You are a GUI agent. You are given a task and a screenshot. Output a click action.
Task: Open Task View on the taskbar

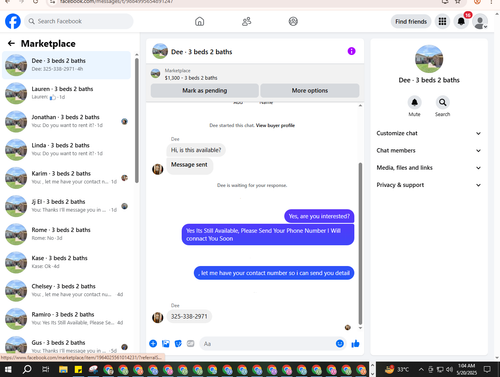(45, 369)
